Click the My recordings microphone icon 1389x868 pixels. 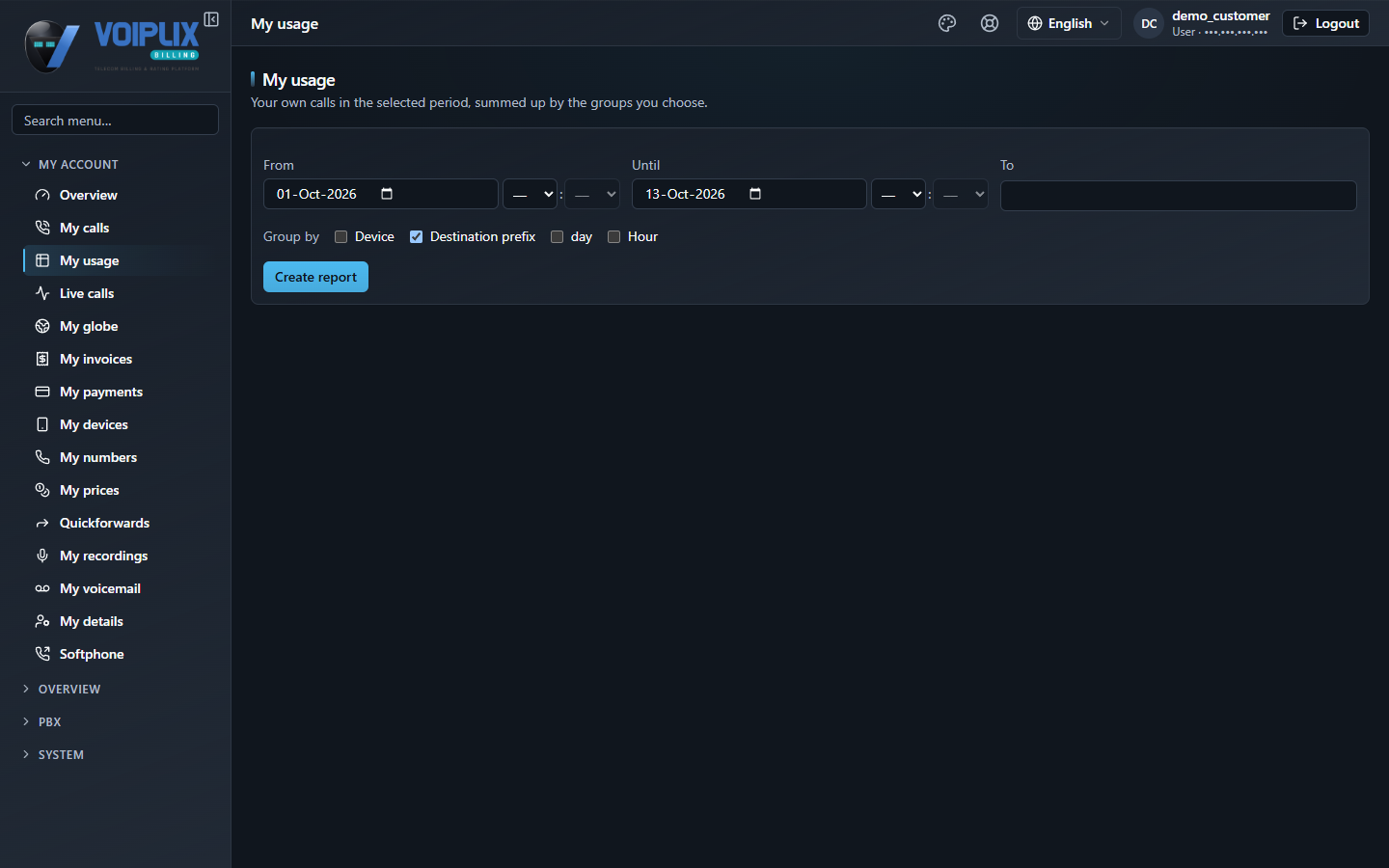(42, 556)
